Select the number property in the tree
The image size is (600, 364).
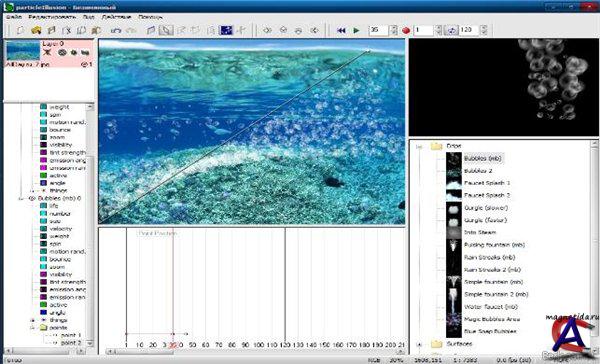(60, 214)
